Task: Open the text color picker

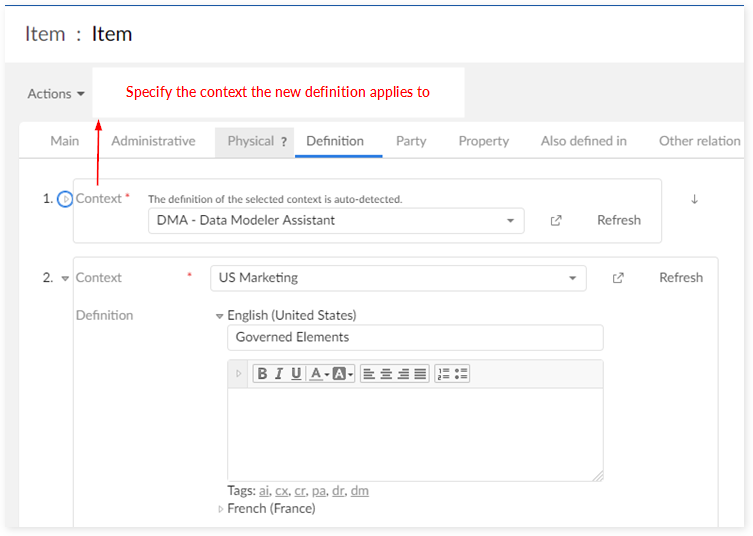Action: (318, 374)
